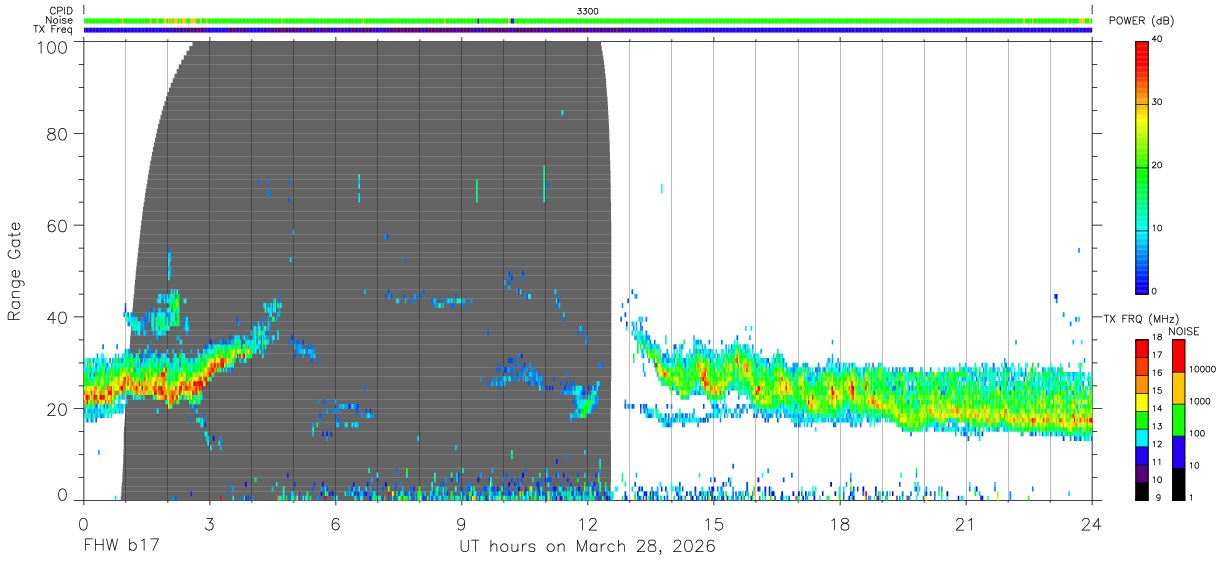Click the x-axis tick label '12'
Viewport: 1228px width, 567px height.
click(x=587, y=525)
